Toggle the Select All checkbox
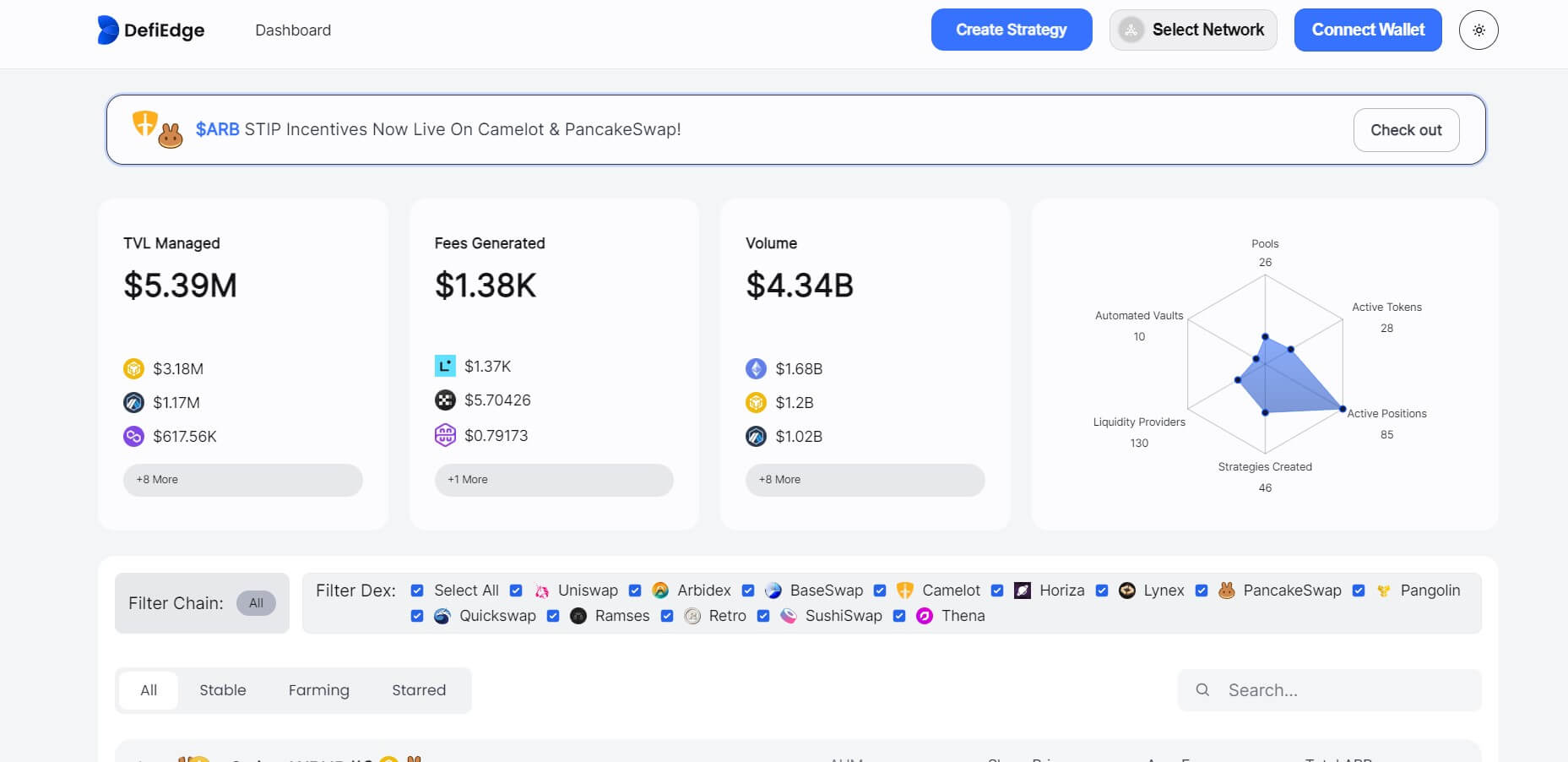Image resolution: width=1568 pixels, height=762 pixels. 417,591
